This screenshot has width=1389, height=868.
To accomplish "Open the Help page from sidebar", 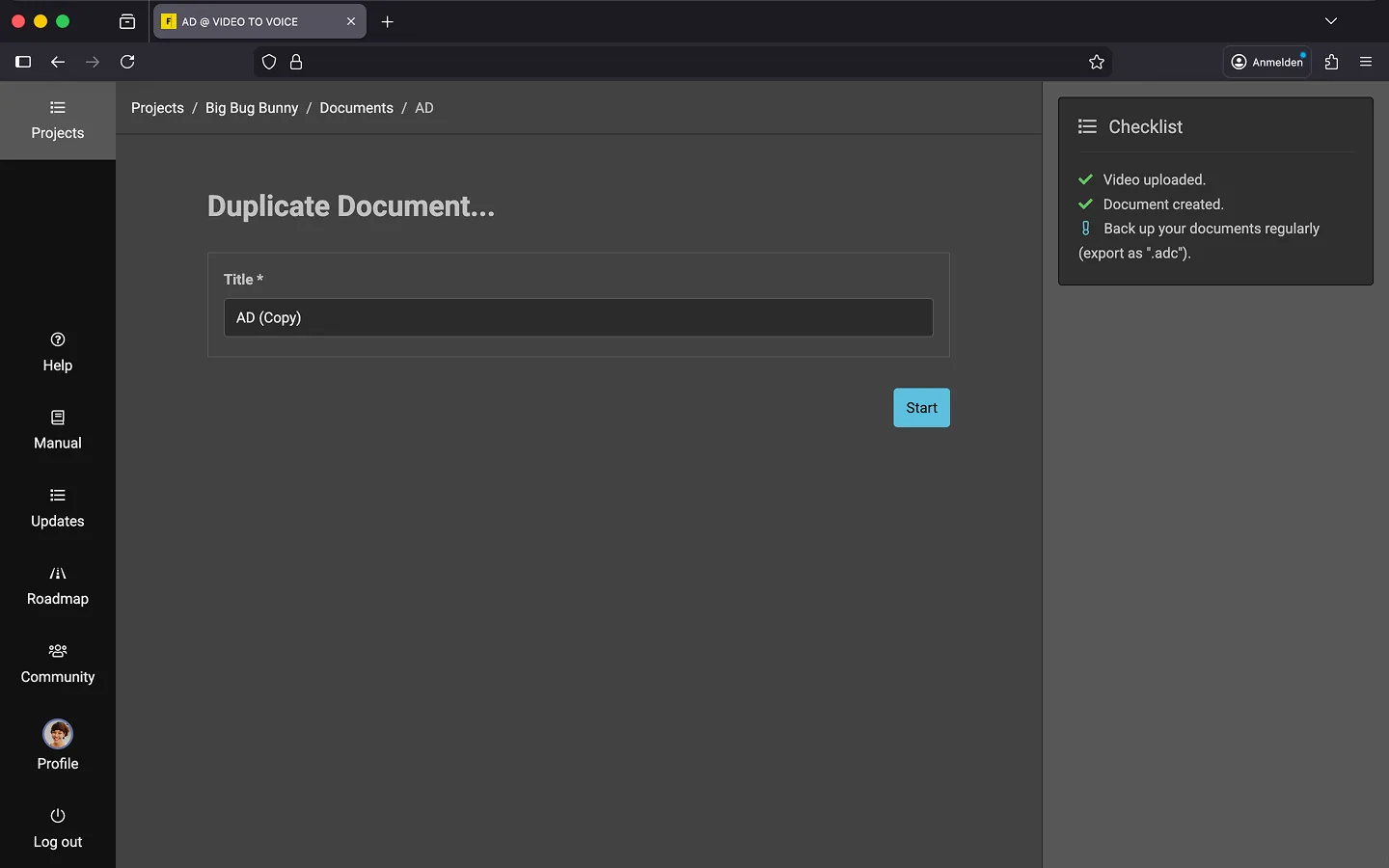I will [58, 352].
